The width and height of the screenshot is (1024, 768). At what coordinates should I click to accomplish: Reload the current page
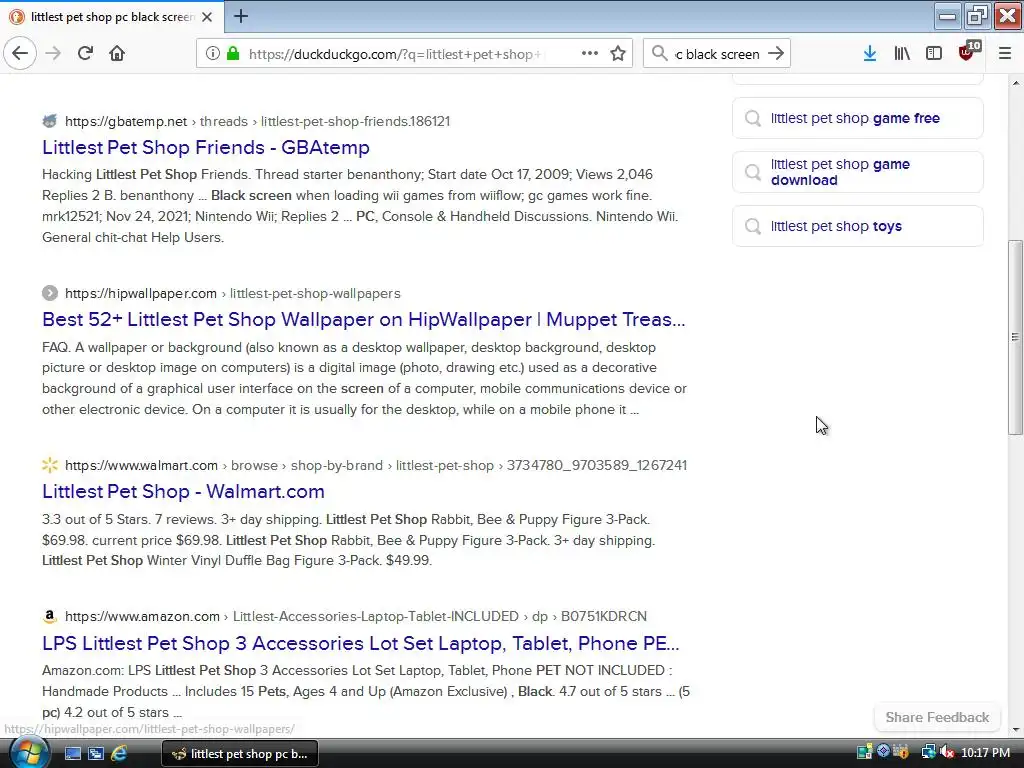[x=85, y=53]
